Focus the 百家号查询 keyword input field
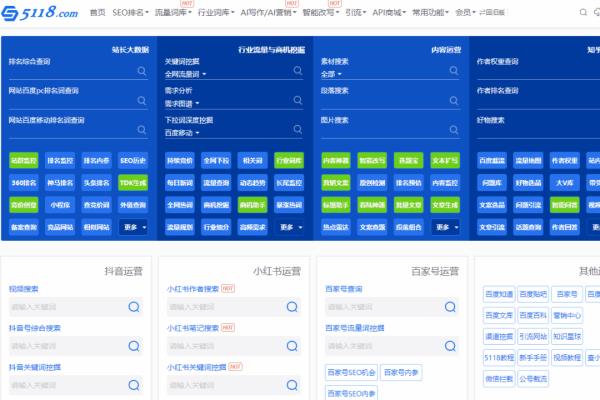This screenshot has height=400, width=600. click(392, 307)
